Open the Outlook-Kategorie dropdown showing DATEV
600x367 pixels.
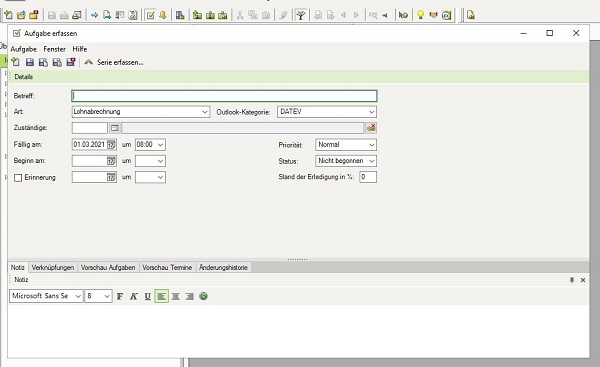[372, 112]
